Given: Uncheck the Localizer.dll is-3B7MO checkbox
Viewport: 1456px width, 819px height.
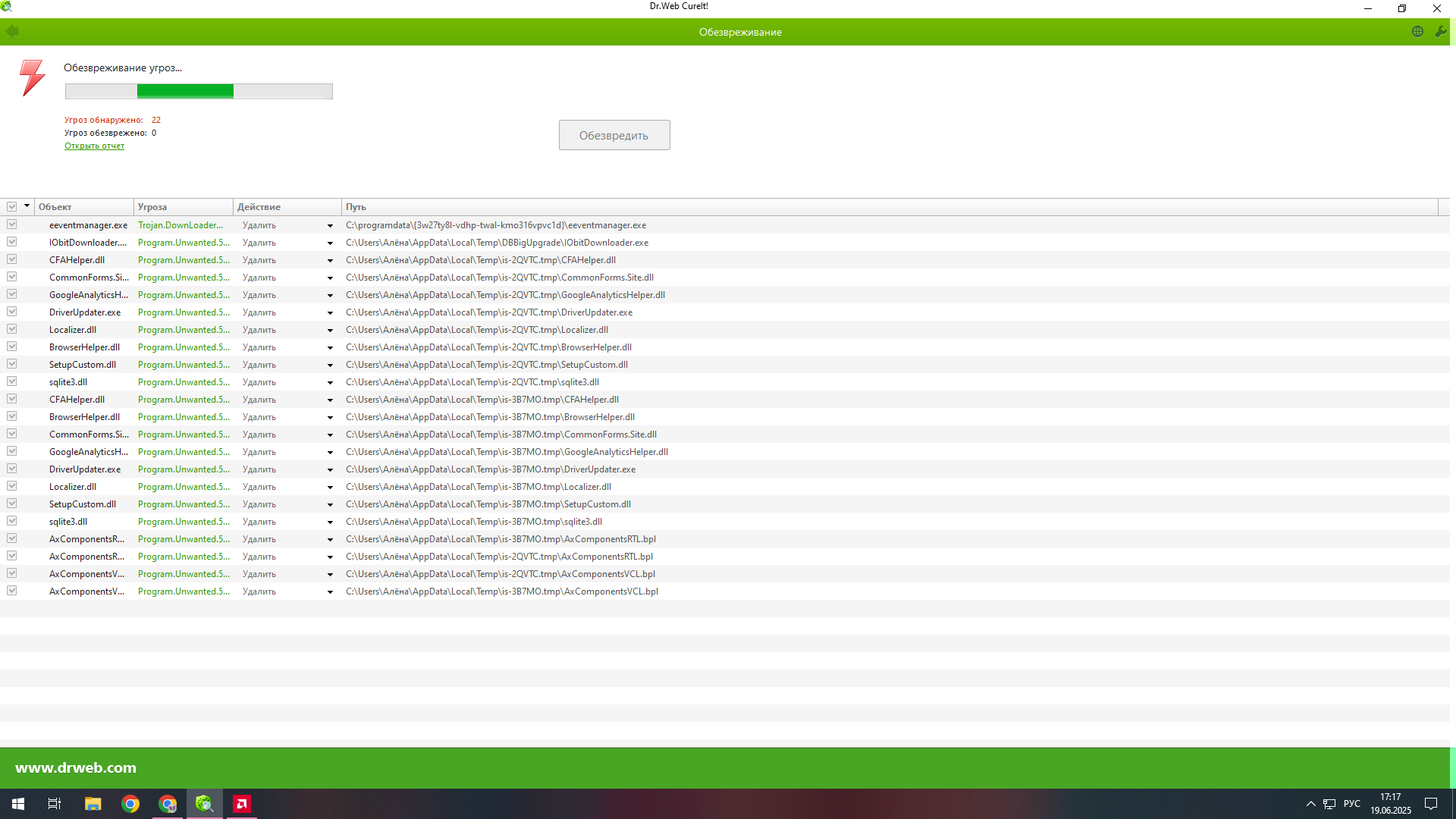Looking at the screenshot, I should tap(12, 486).
